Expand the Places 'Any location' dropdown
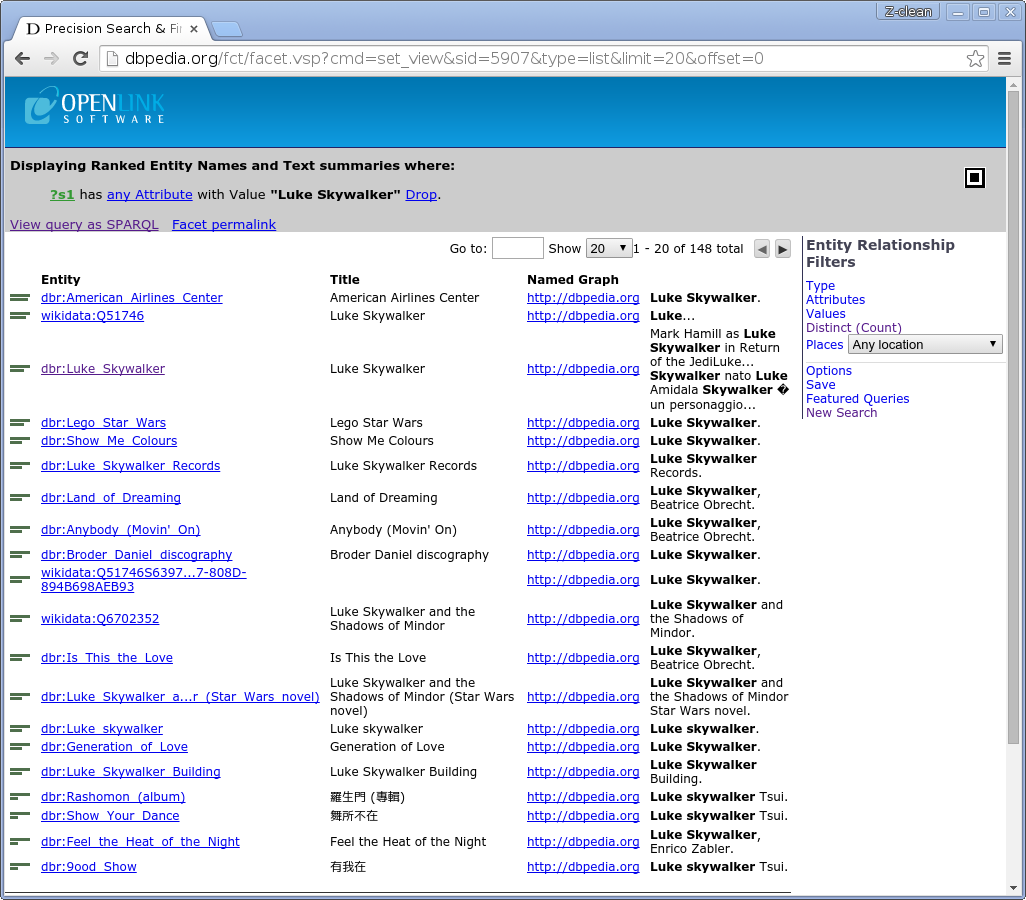The height and width of the screenshot is (900, 1026). tap(925, 345)
